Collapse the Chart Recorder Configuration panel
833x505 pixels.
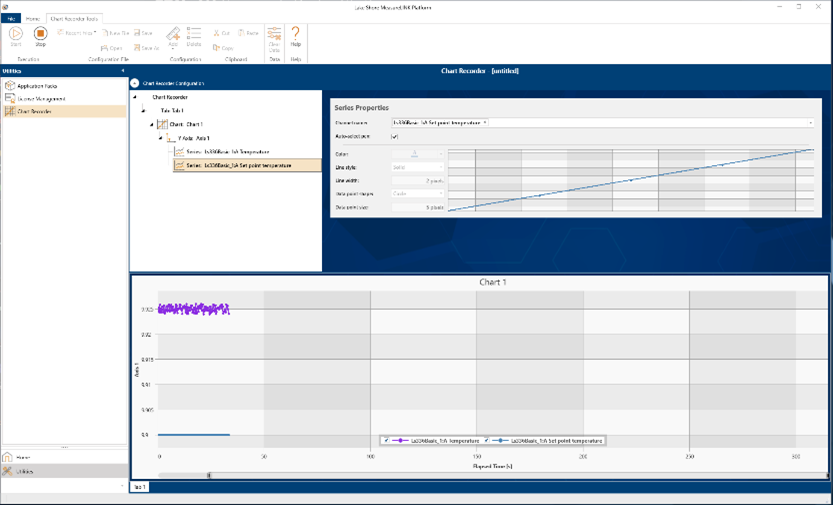coord(135,83)
